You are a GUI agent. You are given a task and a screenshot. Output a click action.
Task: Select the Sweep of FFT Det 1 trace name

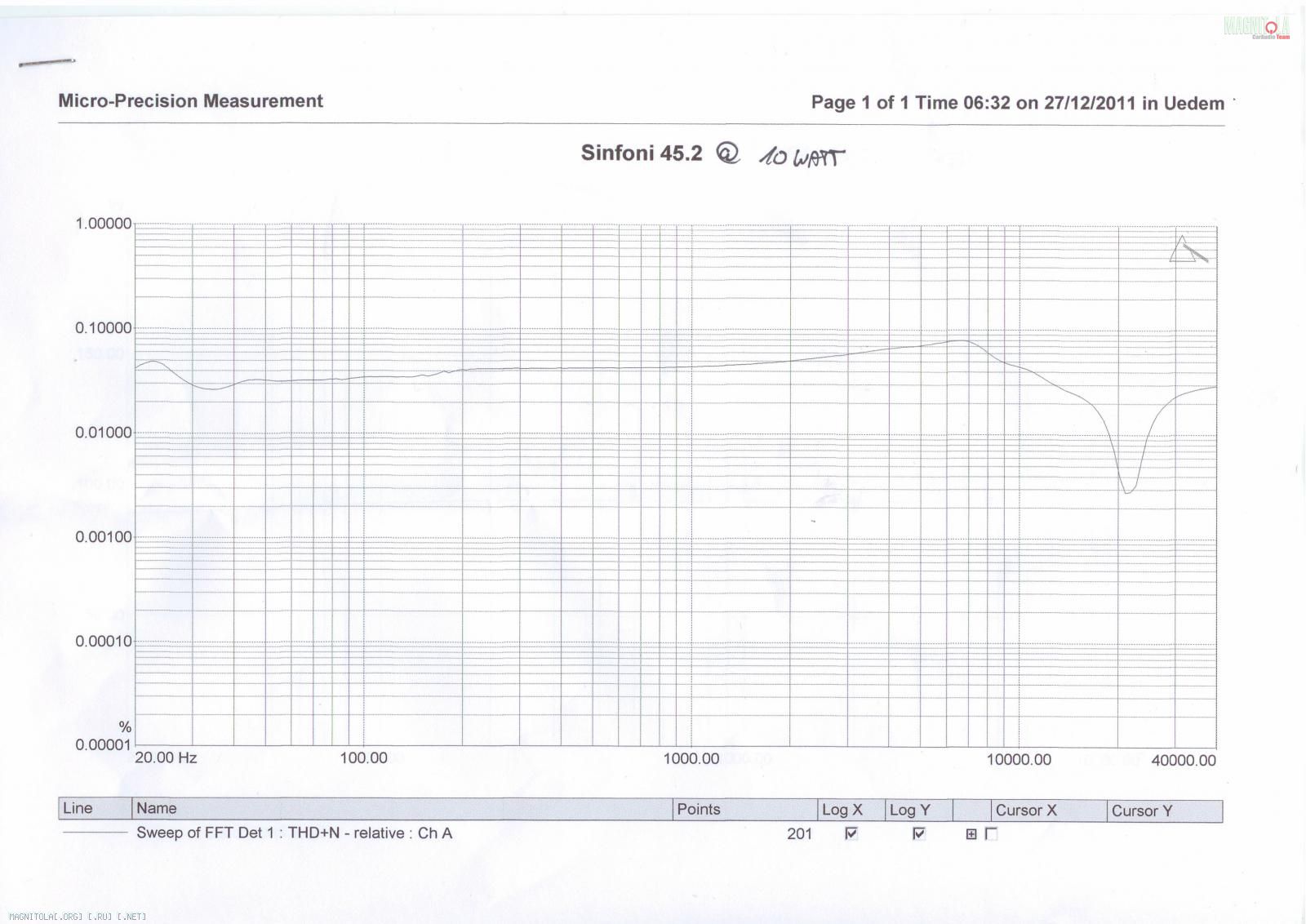294,833
